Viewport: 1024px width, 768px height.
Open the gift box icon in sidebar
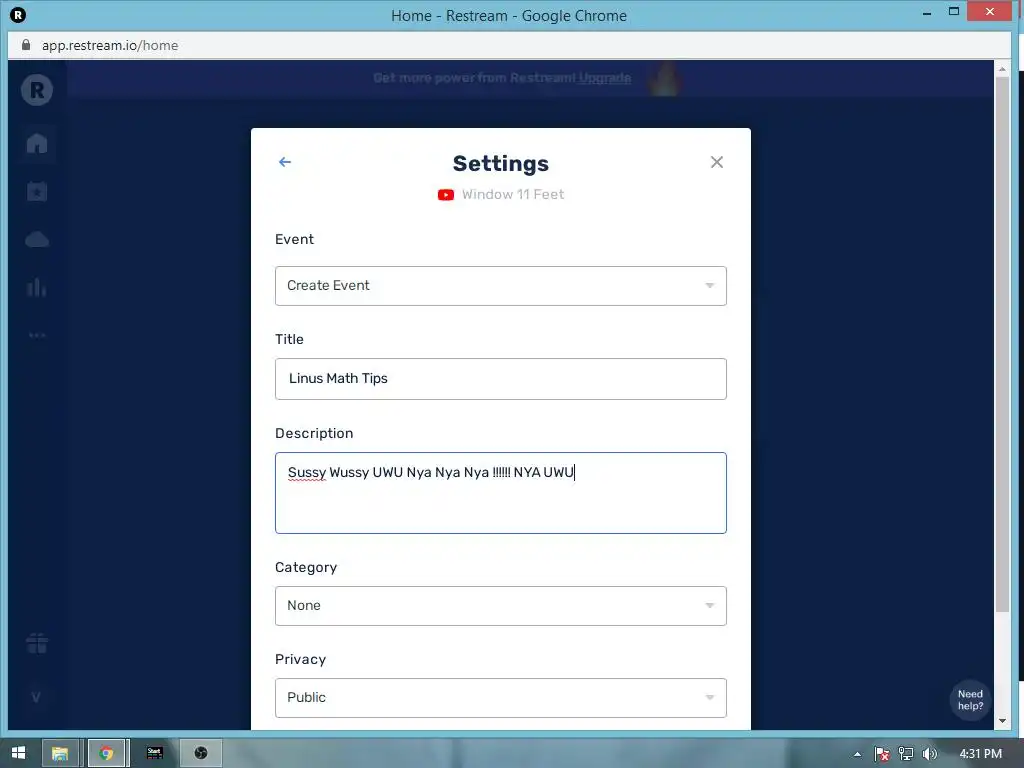click(37, 644)
